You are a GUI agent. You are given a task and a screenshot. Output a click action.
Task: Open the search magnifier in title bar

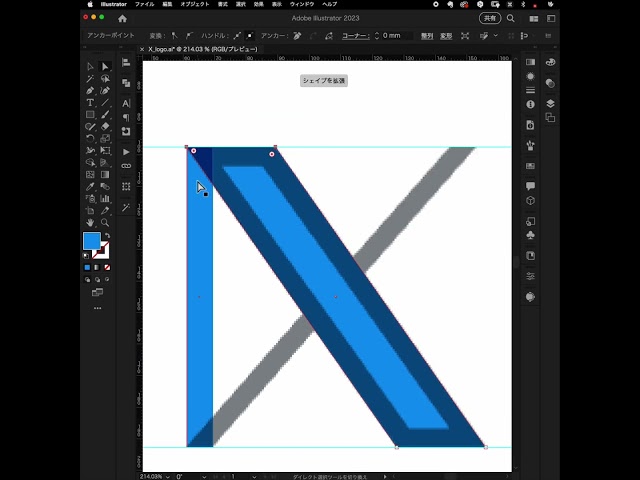[511, 18]
